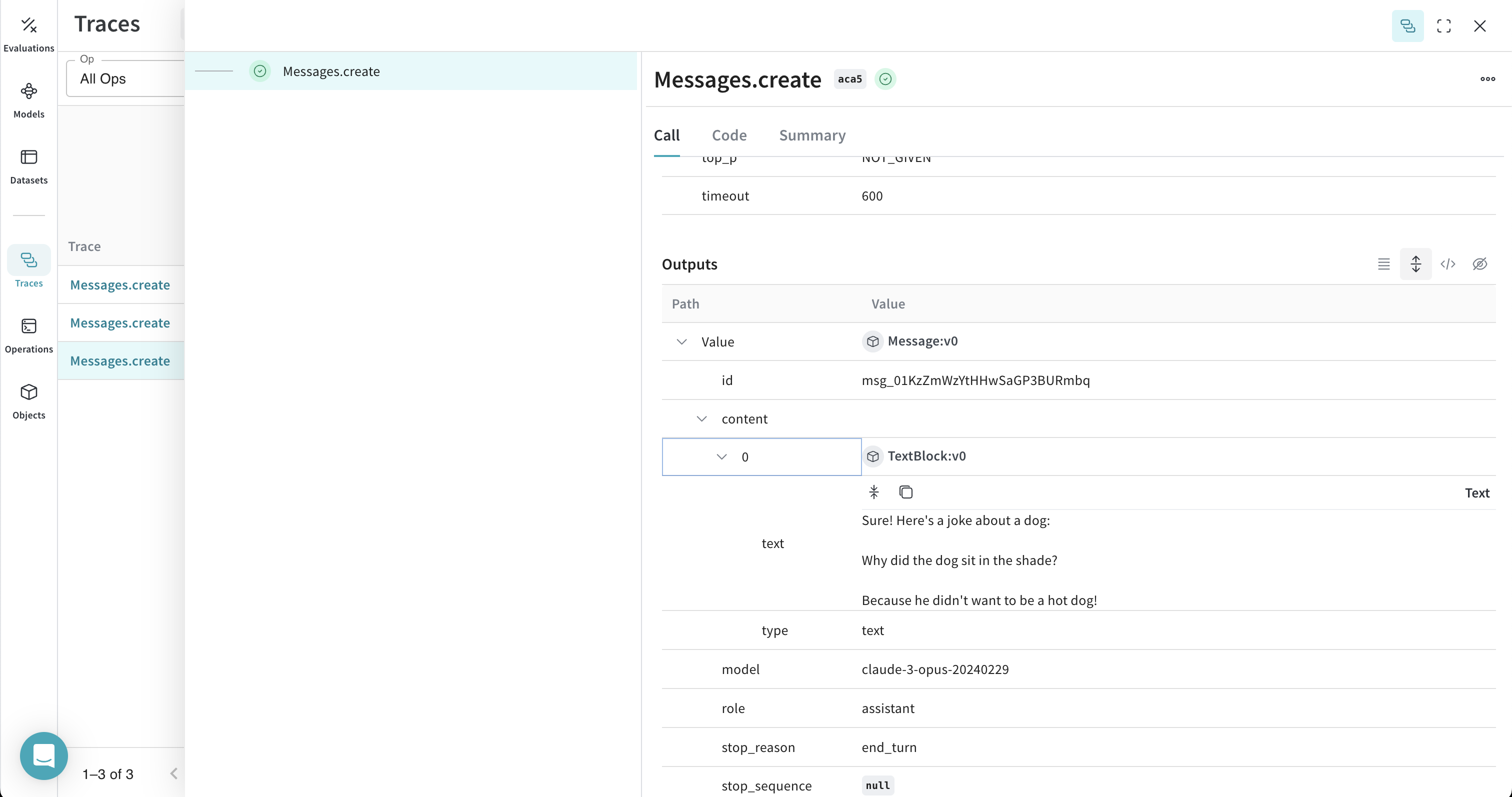The height and width of the screenshot is (797, 1512).
Task: Select the Messages.create call tree row
Action: 331,71
